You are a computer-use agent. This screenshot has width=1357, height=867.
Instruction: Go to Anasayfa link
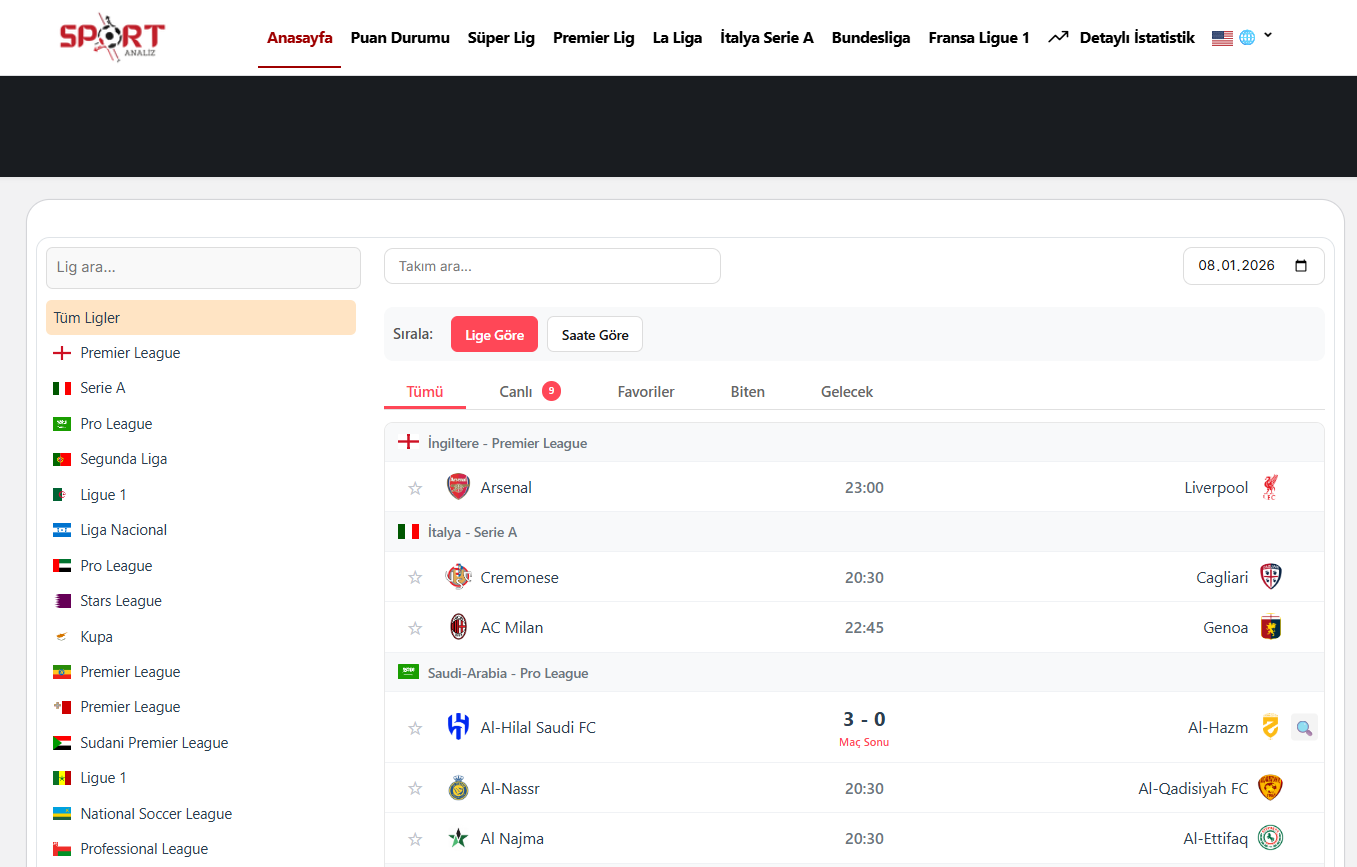[x=300, y=38]
